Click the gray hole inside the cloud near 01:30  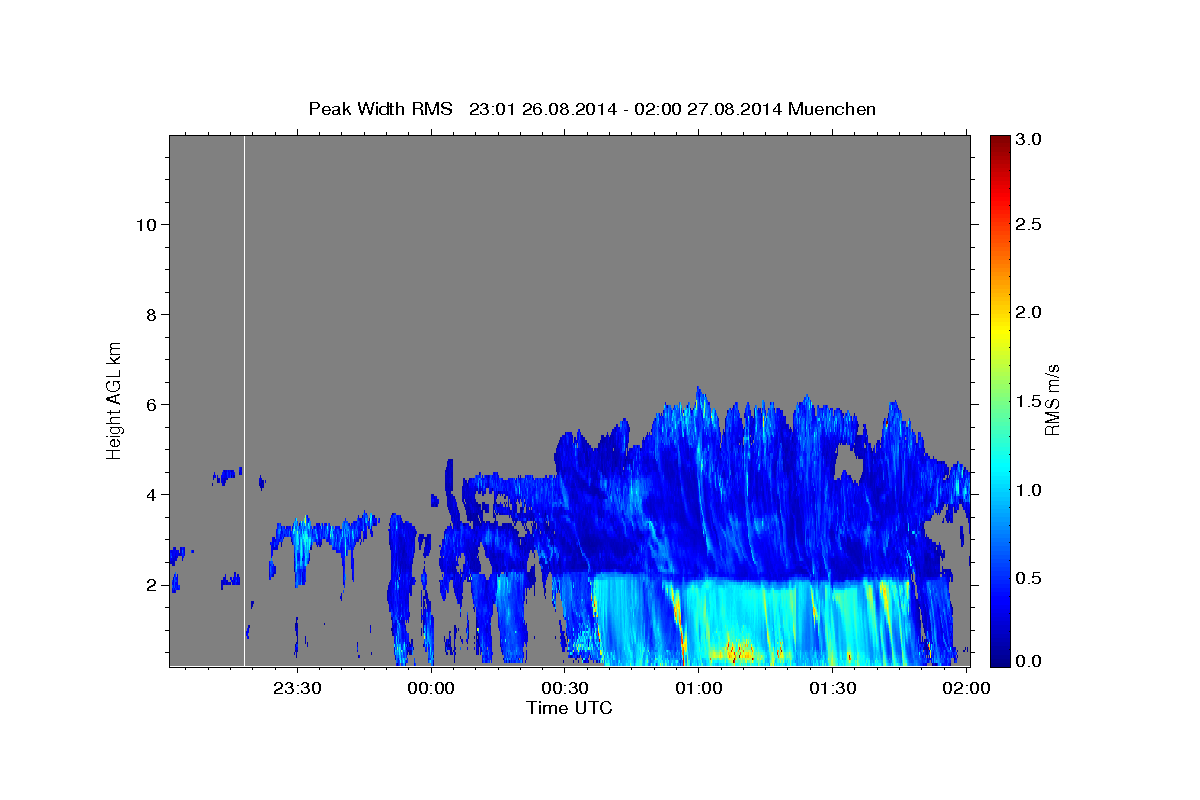pos(851,462)
